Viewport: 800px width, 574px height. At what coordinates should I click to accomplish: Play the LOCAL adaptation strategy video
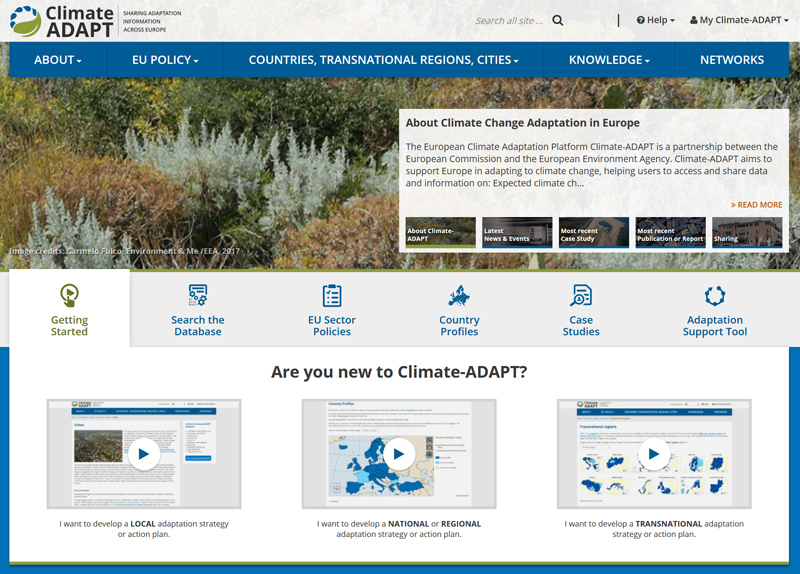tap(144, 454)
